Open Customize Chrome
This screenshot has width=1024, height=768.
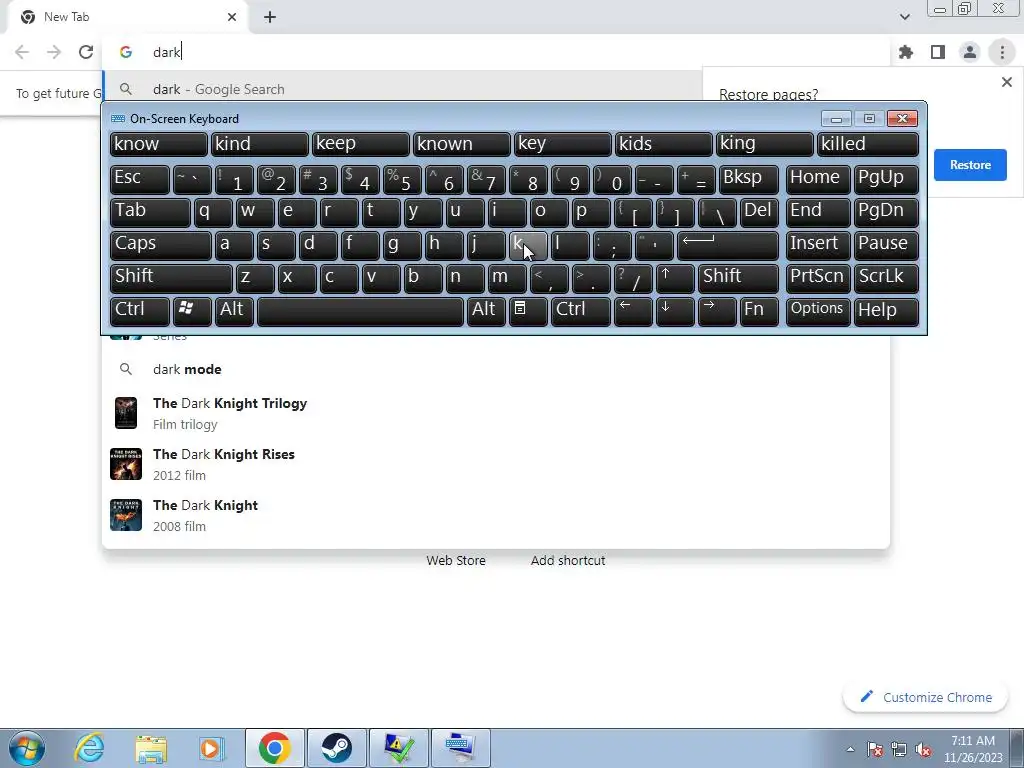click(x=925, y=697)
